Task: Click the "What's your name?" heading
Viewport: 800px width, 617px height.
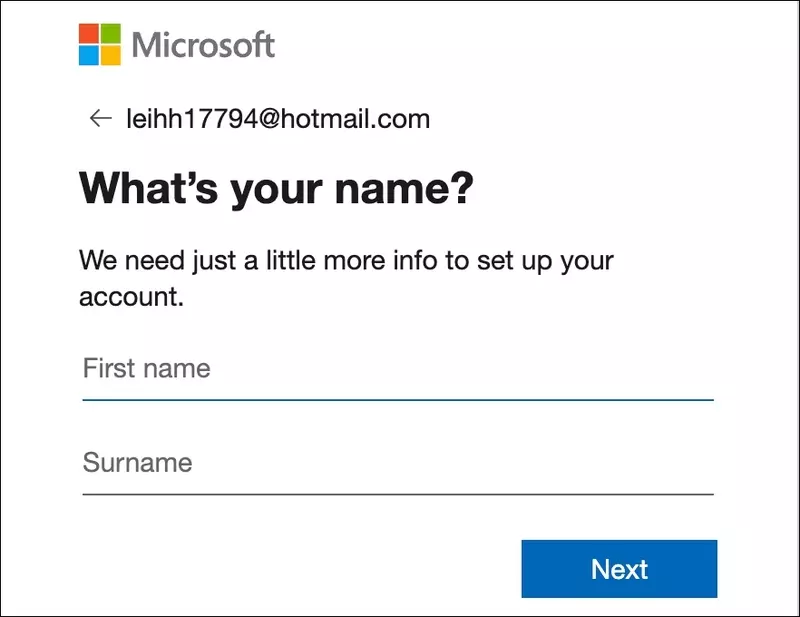Action: (x=276, y=189)
